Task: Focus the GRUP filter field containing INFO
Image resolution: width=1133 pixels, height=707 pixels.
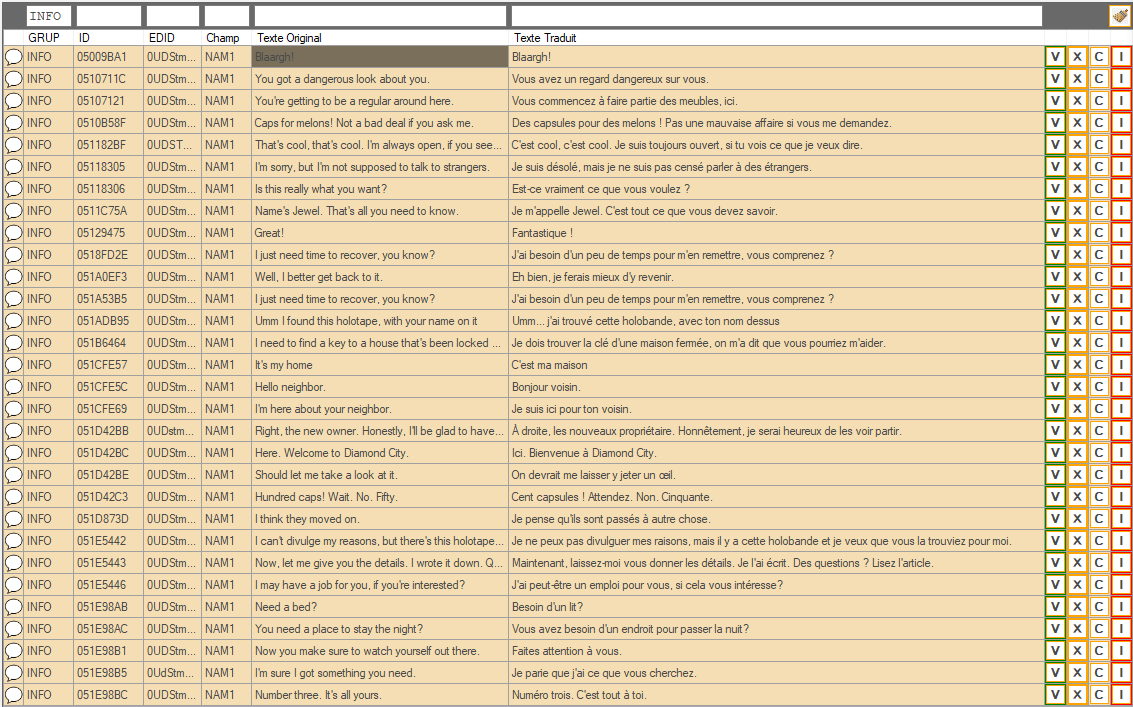Action: 49,16
